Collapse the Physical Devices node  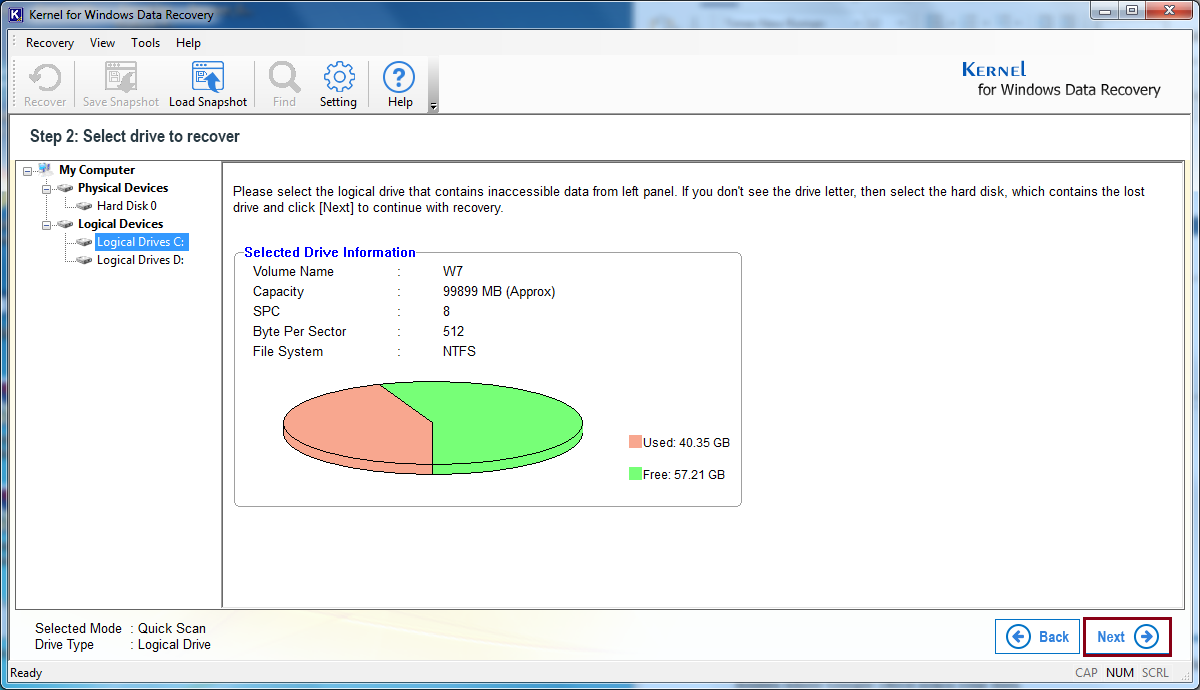click(46, 188)
